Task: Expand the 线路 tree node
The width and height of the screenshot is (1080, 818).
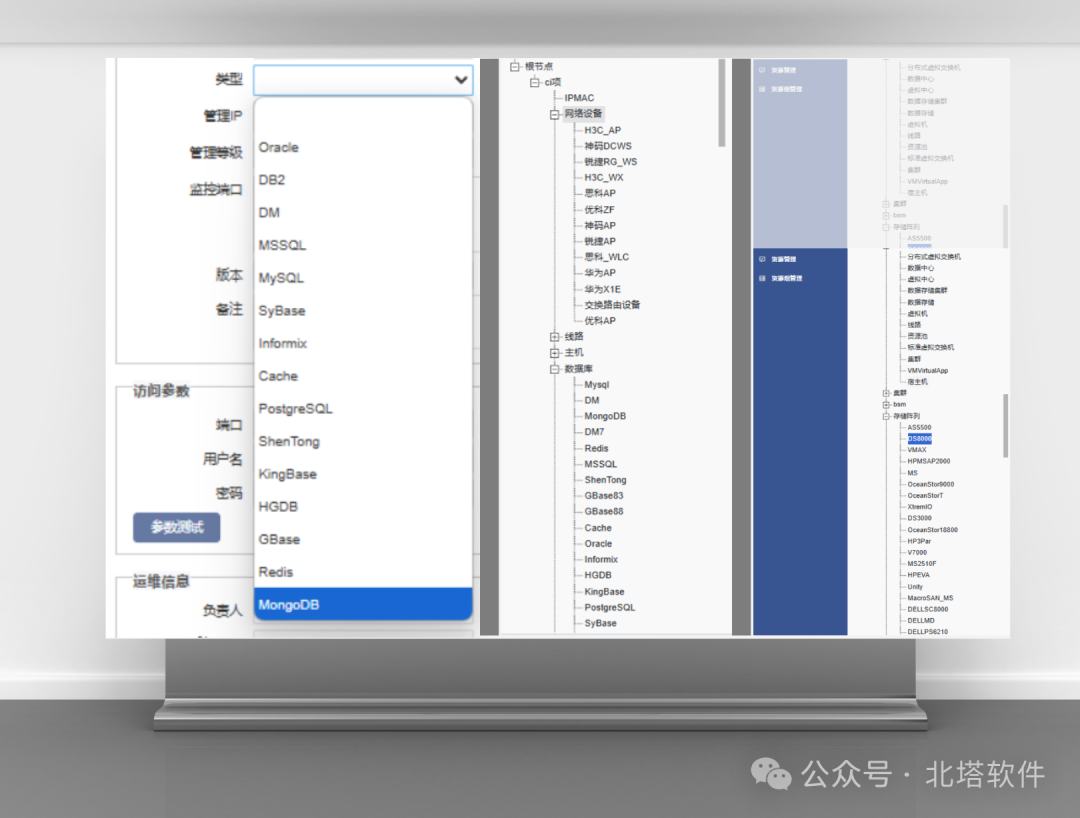Action: pos(554,337)
